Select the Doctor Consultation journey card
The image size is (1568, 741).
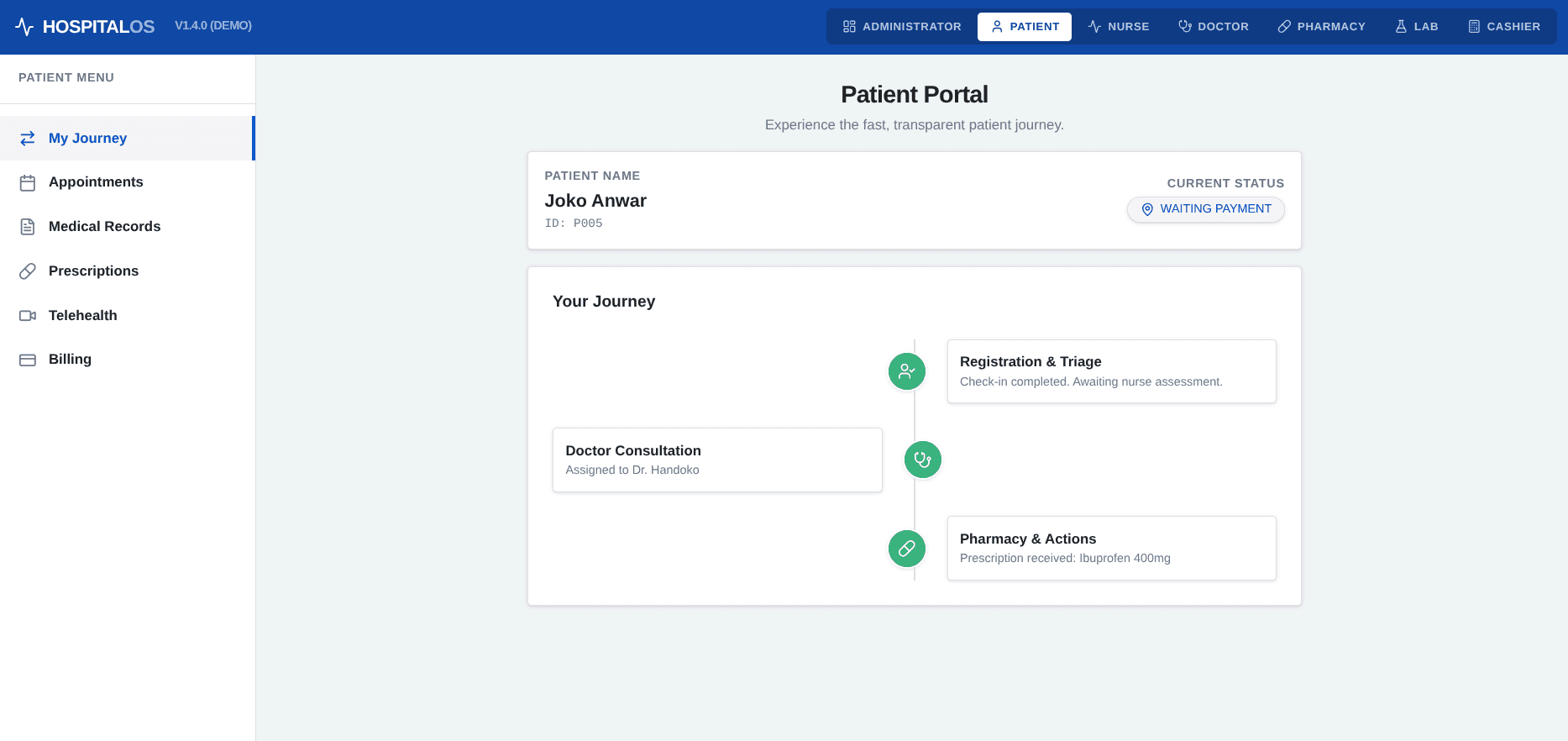click(717, 460)
